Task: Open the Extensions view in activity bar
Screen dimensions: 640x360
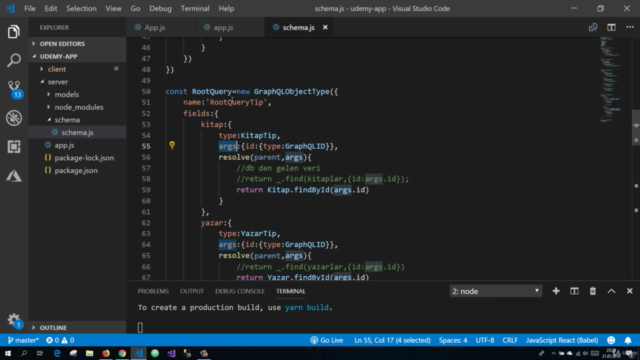Action: (x=14, y=147)
